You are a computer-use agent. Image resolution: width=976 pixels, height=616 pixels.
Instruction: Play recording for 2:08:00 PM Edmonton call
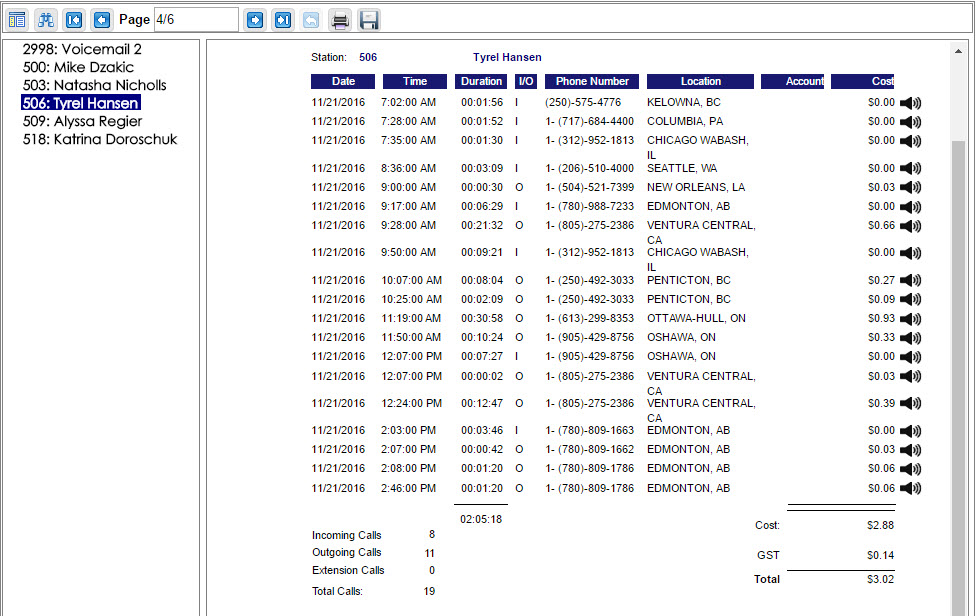click(910, 469)
